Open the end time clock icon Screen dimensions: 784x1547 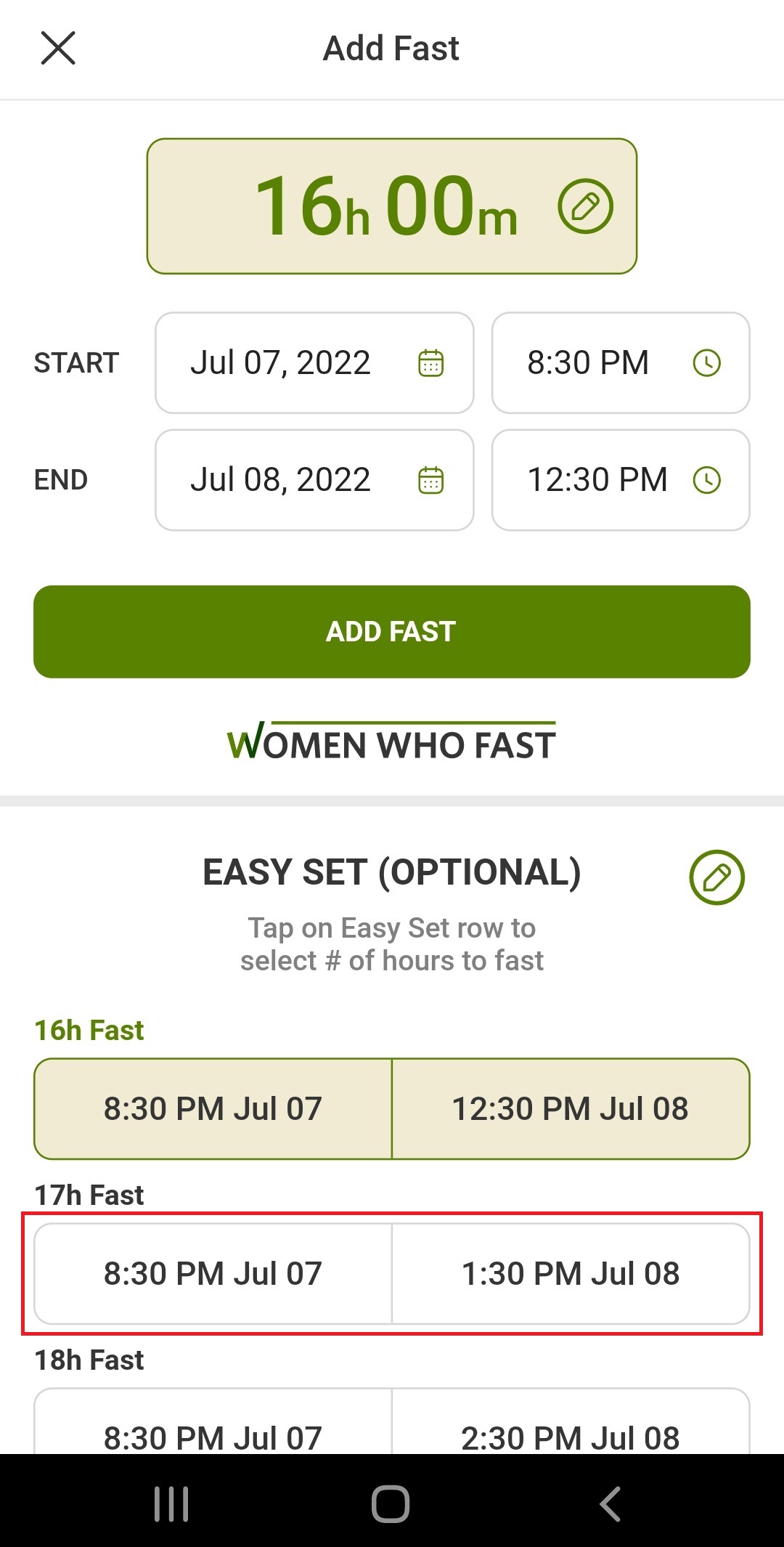pyautogui.click(x=707, y=479)
